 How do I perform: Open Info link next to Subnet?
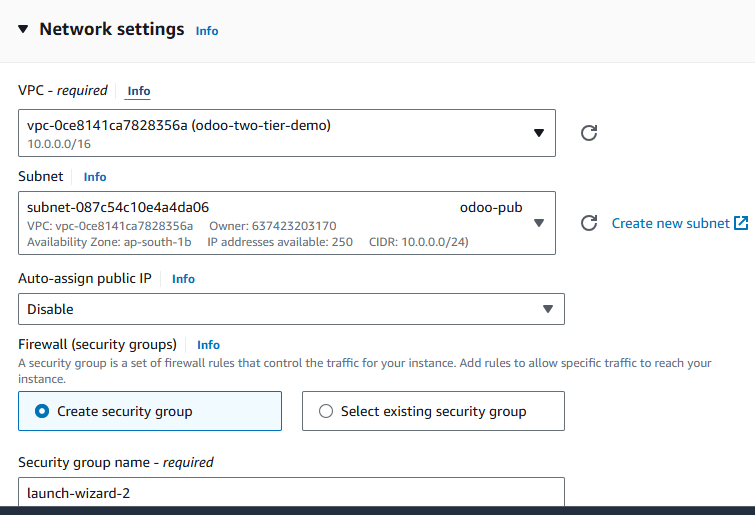tap(95, 177)
